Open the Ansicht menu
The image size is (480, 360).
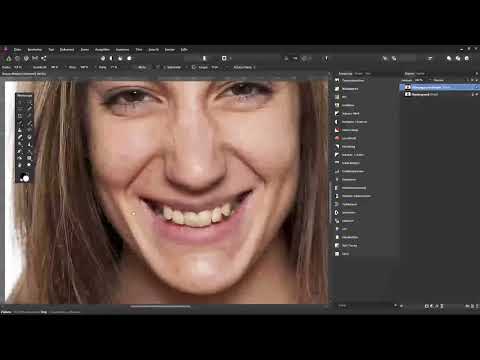[154, 50]
